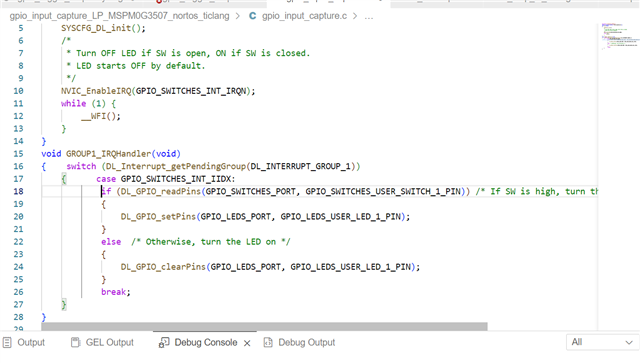
Task: Click the C file icon in breadcrumb
Action: [x=253, y=16]
